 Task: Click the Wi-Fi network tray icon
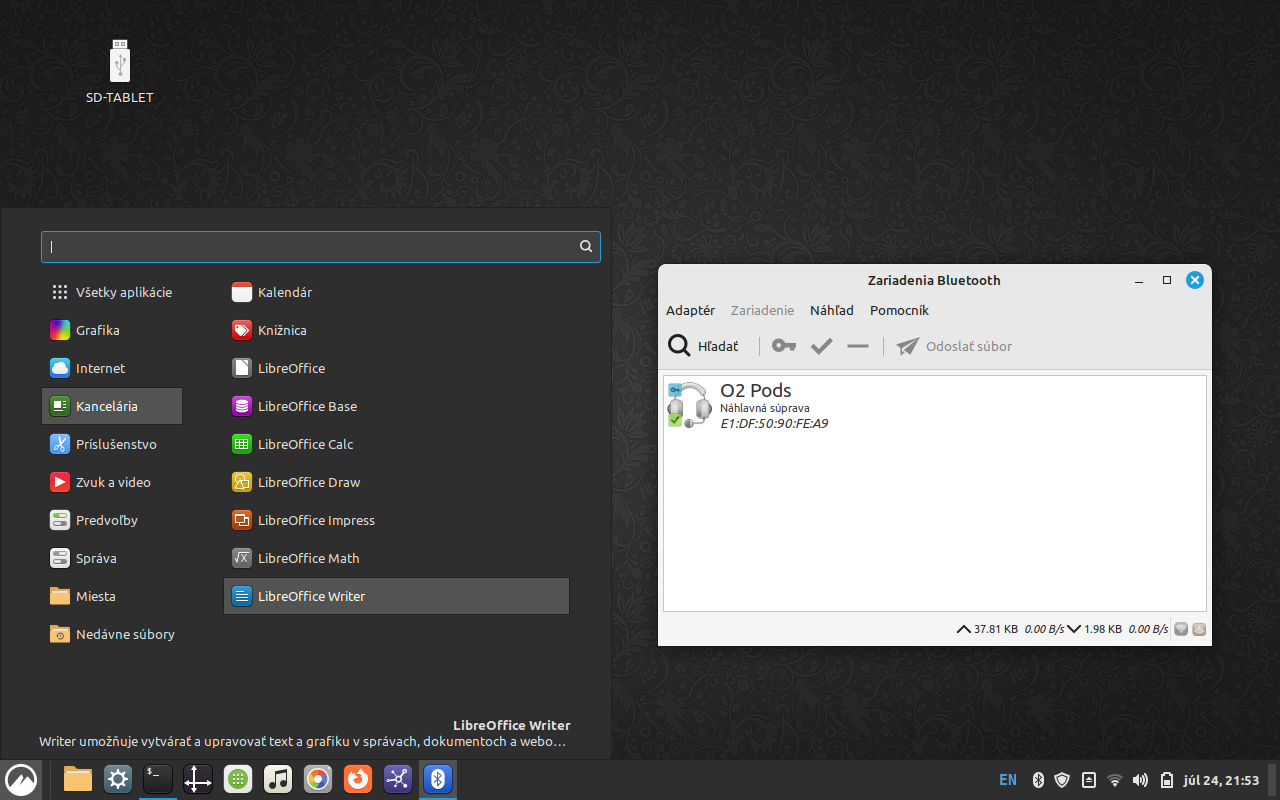1115,780
